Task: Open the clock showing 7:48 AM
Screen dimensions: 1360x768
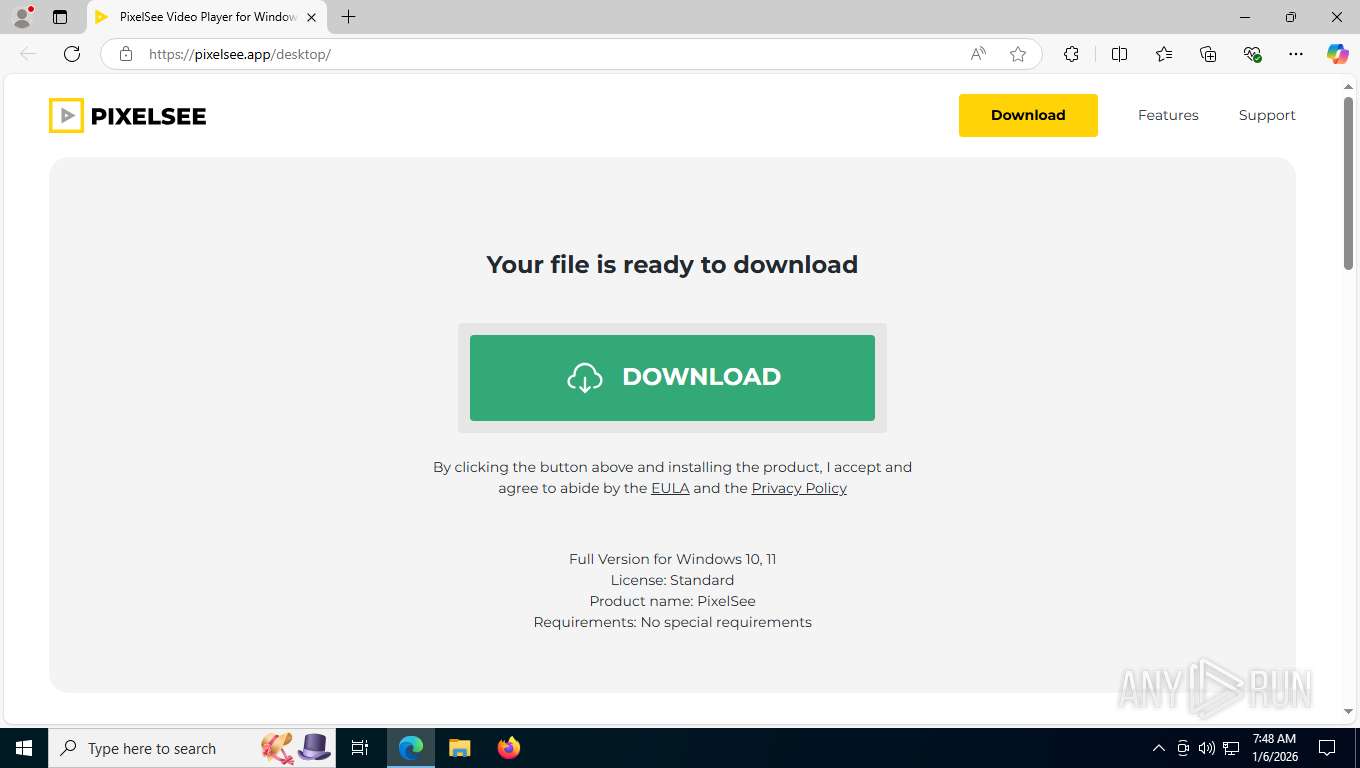Action: [1274, 748]
